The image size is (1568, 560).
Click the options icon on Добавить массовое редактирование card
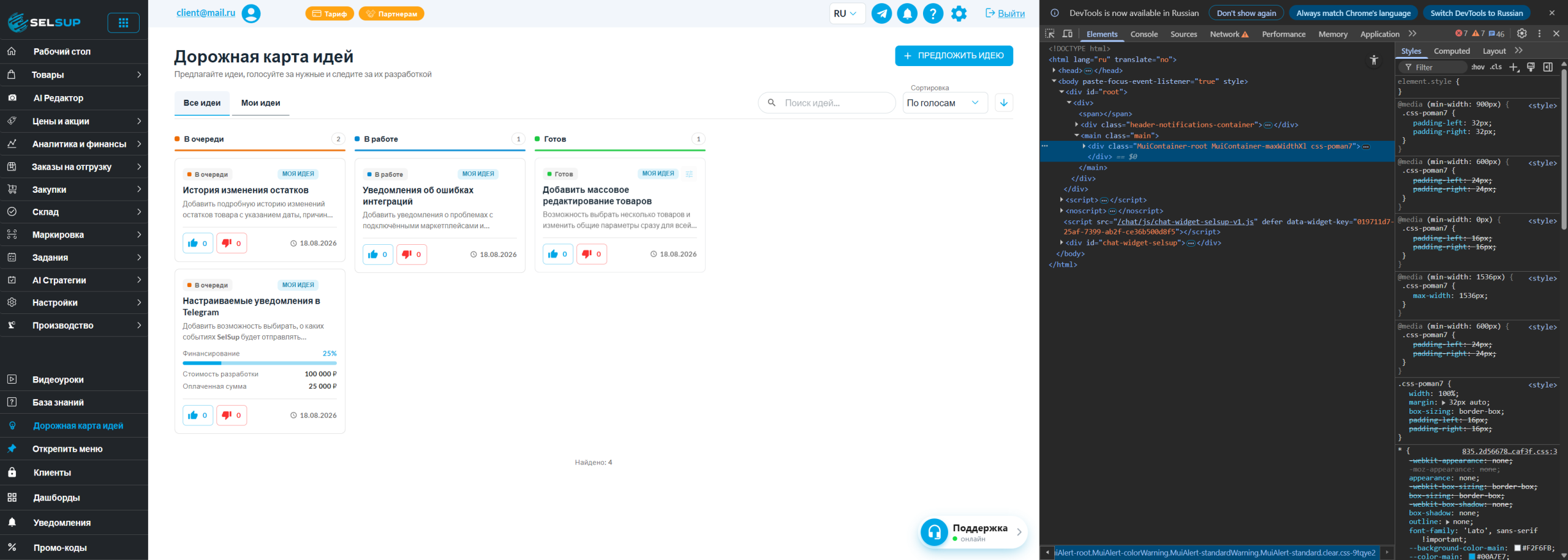[689, 174]
